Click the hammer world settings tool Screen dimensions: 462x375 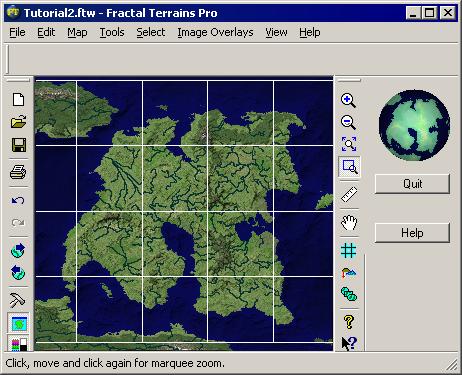17,300
